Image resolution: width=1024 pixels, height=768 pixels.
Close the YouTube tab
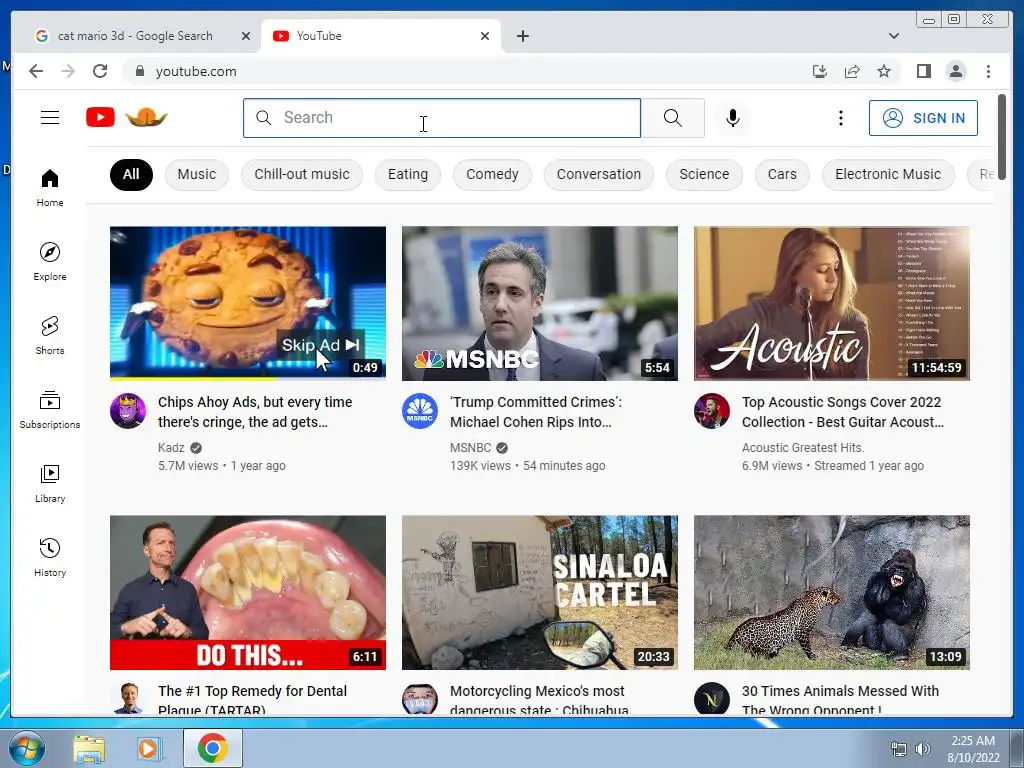[485, 36]
